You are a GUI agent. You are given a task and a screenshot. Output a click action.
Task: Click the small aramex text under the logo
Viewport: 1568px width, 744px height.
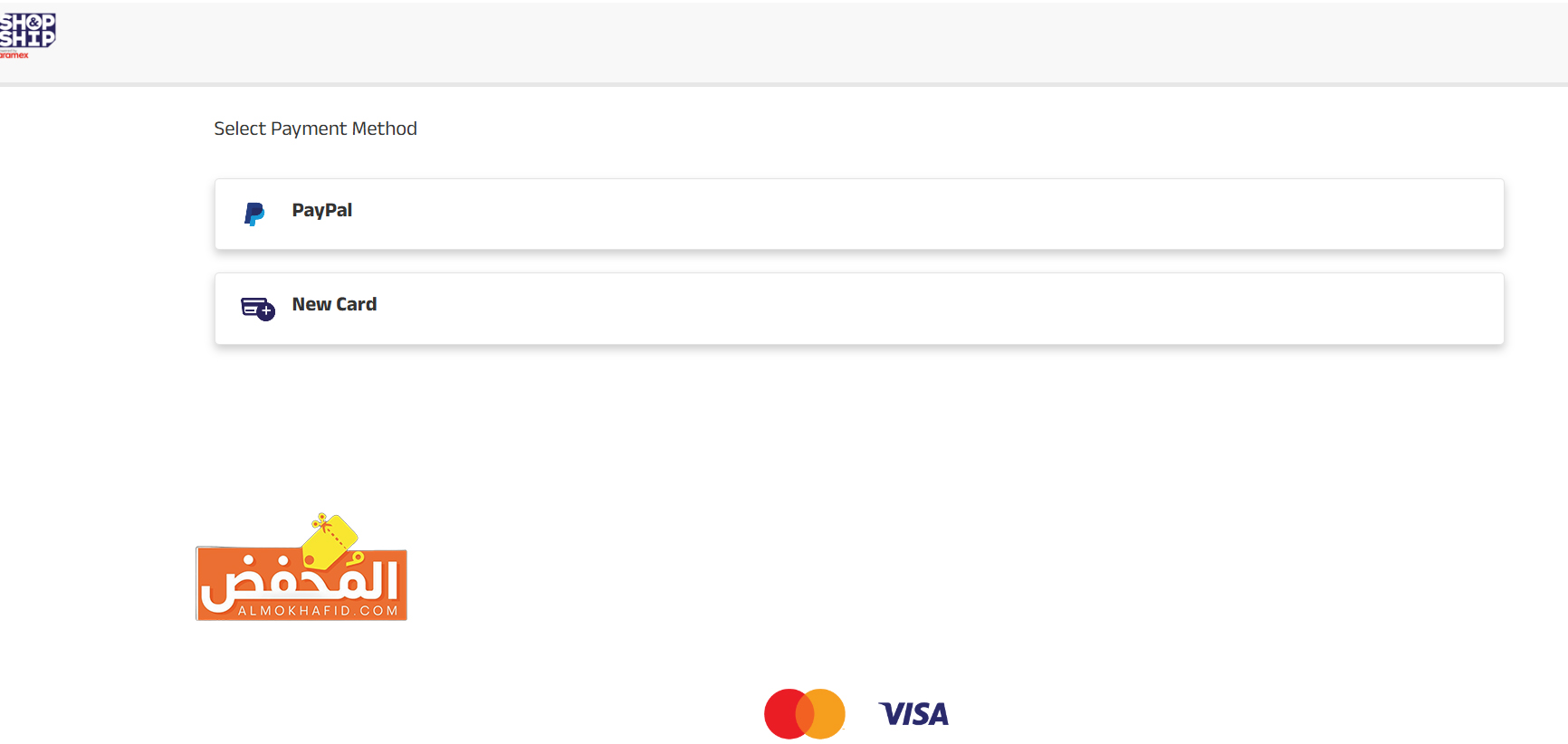[14, 55]
